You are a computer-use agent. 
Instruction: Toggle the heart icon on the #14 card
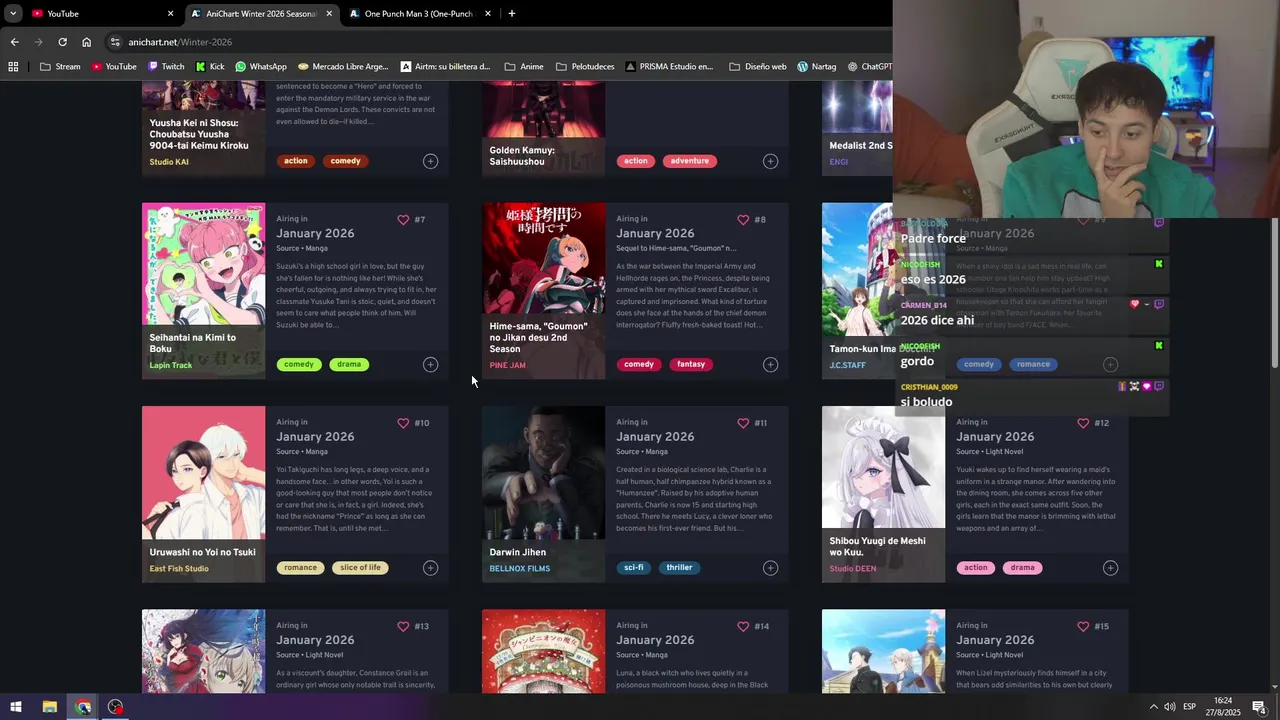743,626
